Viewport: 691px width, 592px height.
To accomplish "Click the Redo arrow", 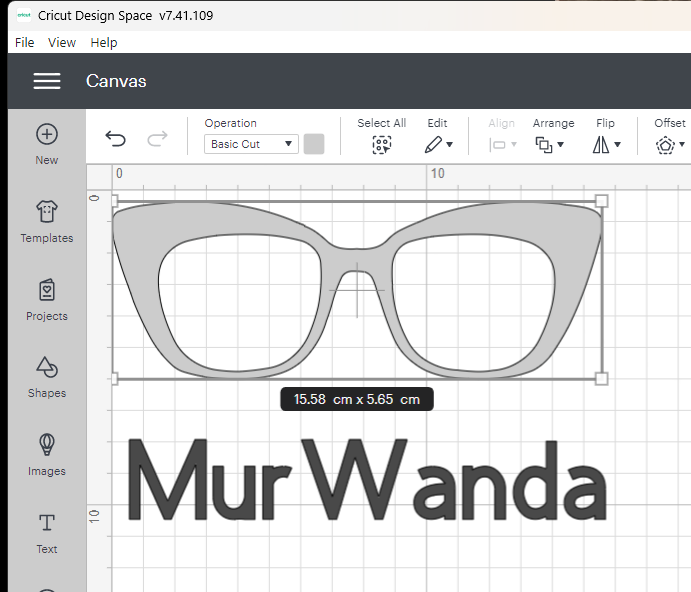I will (x=157, y=139).
